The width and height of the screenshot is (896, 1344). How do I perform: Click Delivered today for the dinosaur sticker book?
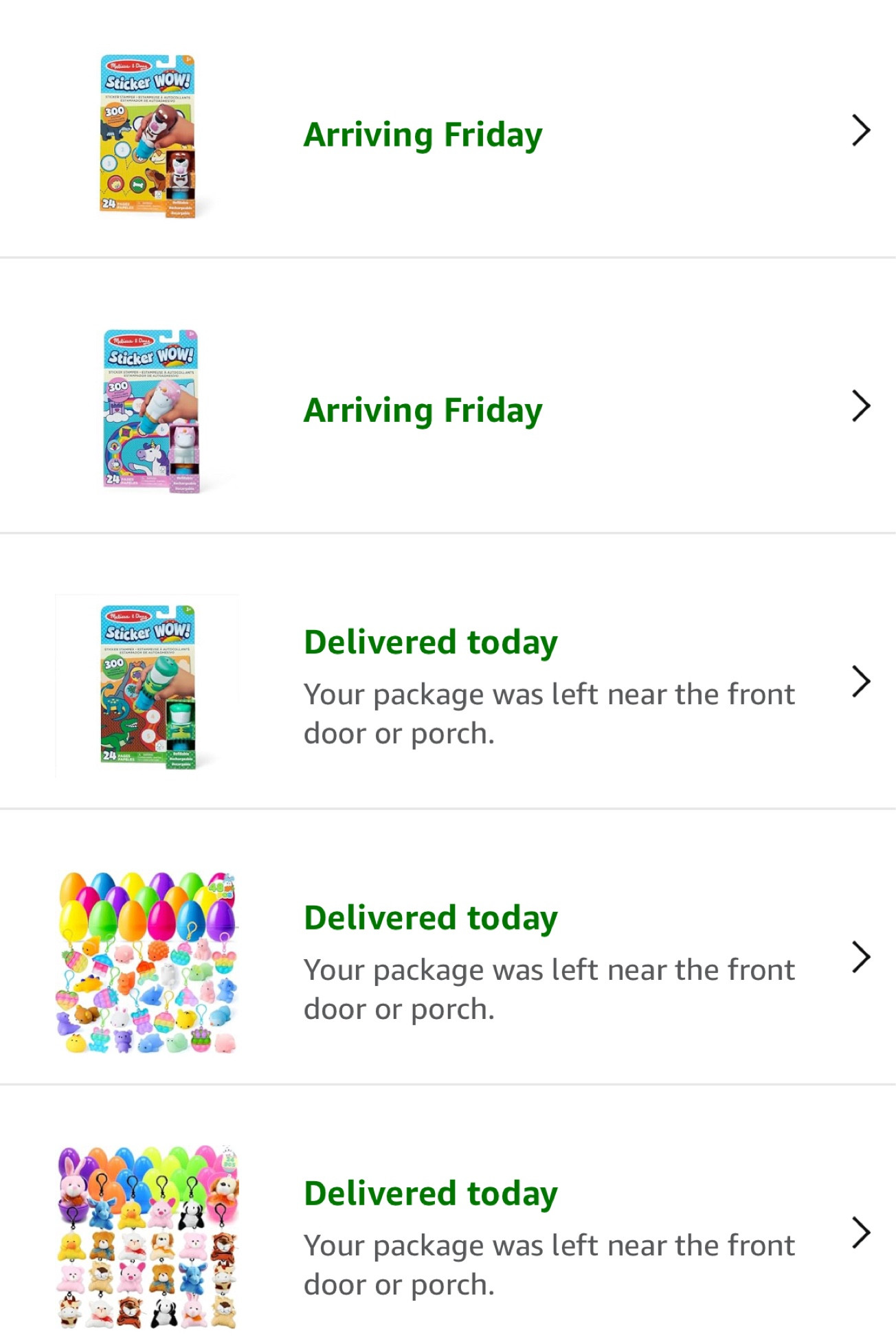431,642
